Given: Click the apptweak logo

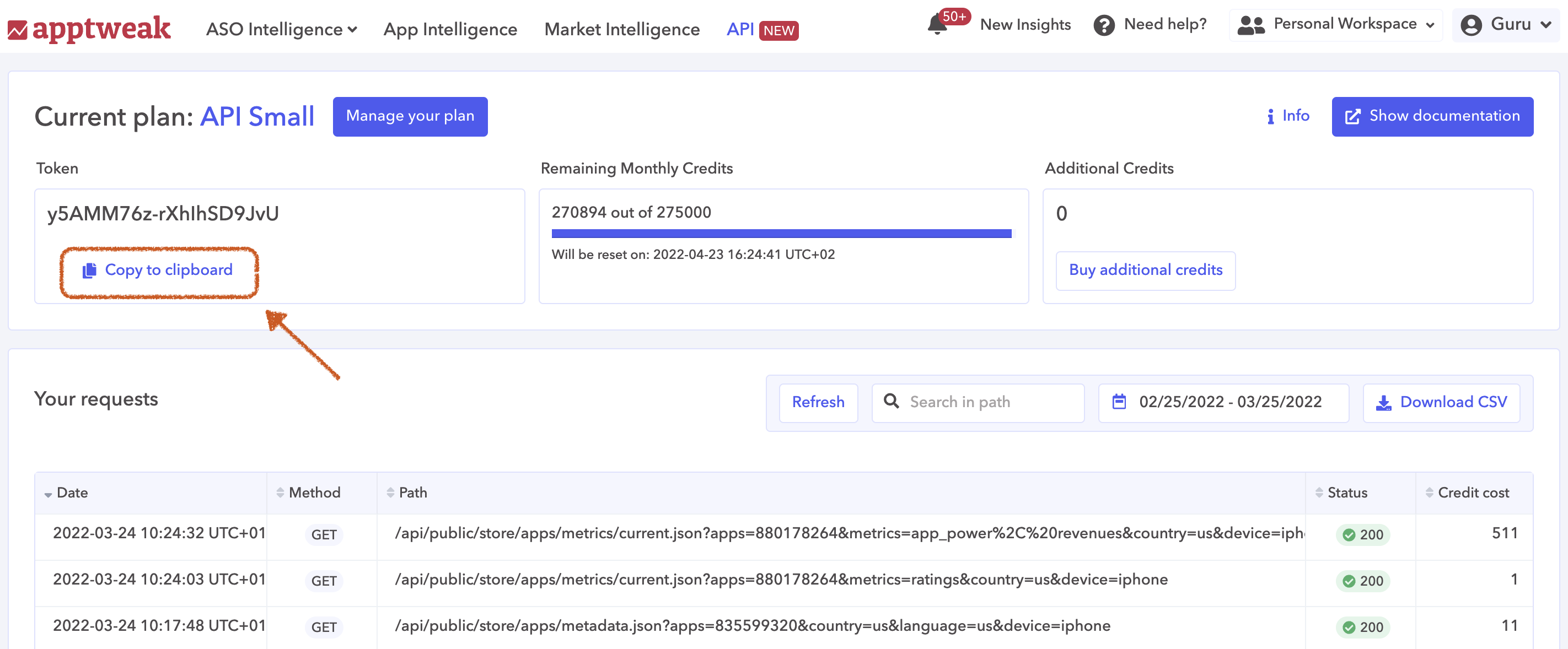Looking at the screenshot, I should click(x=89, y=29).
